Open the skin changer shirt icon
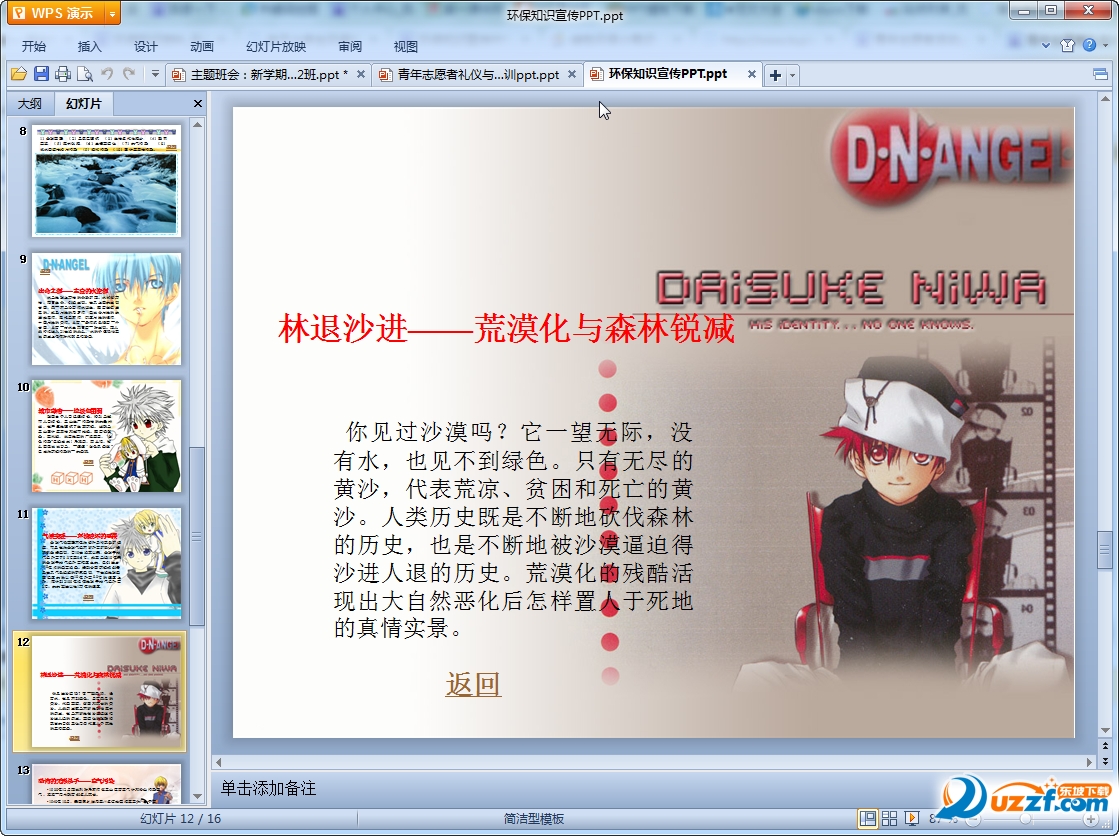 [x=1068, y=45]
